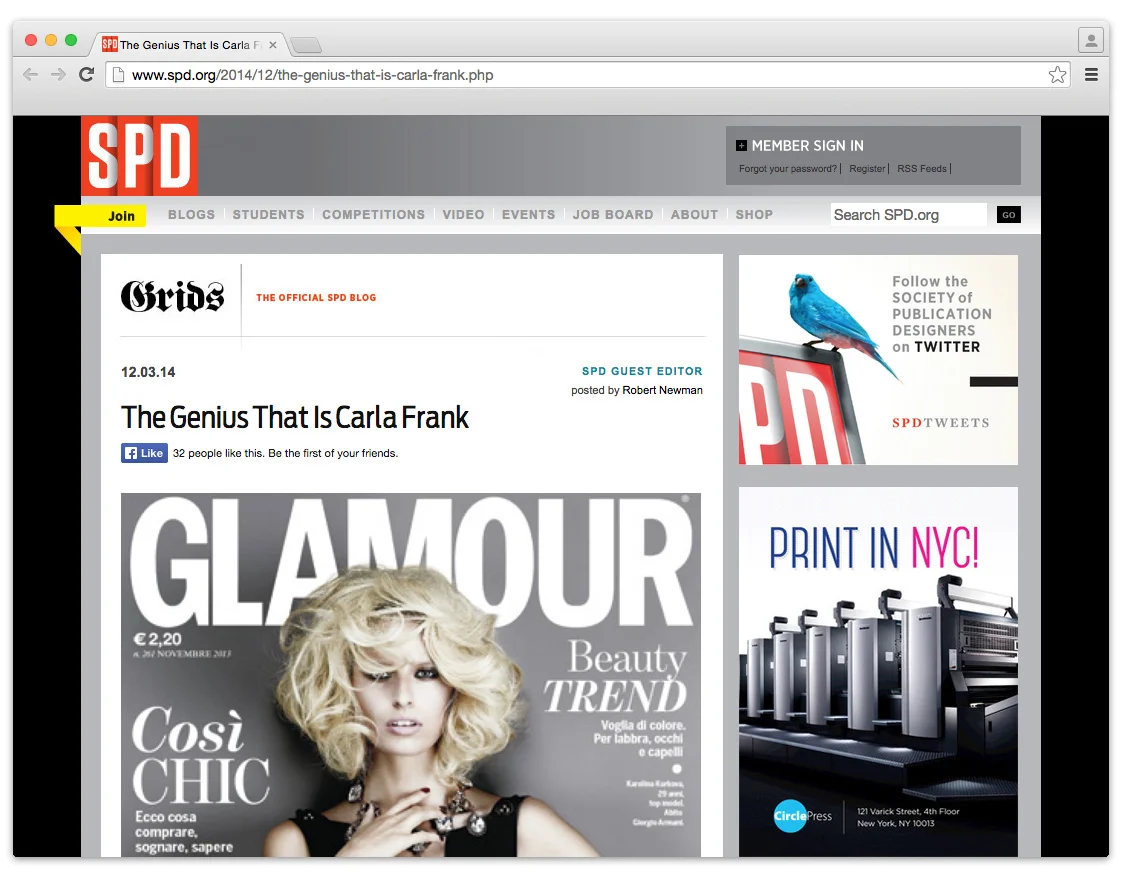Open the Print in NYC CirclePress ad
The height and width of the screenshot is (878, 1128).
coord(878,672)
